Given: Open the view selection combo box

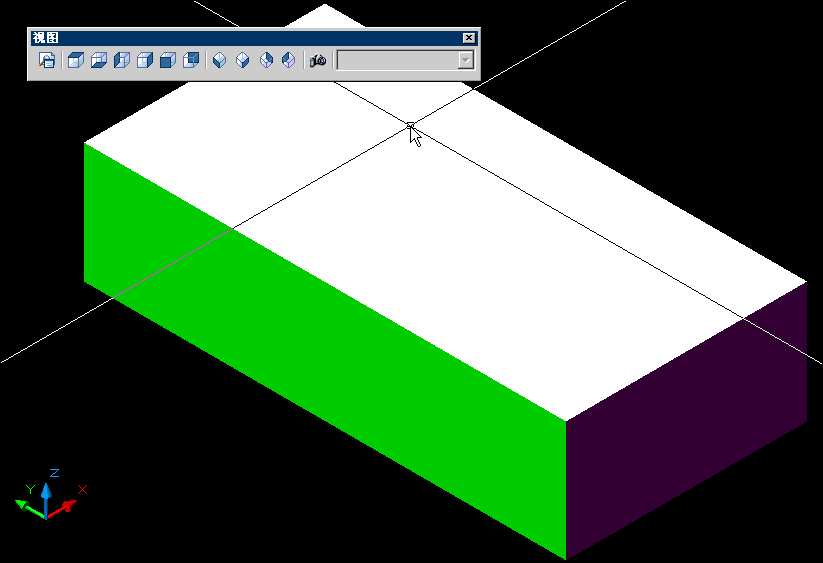Looking at the screenshot, I should click(405, 60).
